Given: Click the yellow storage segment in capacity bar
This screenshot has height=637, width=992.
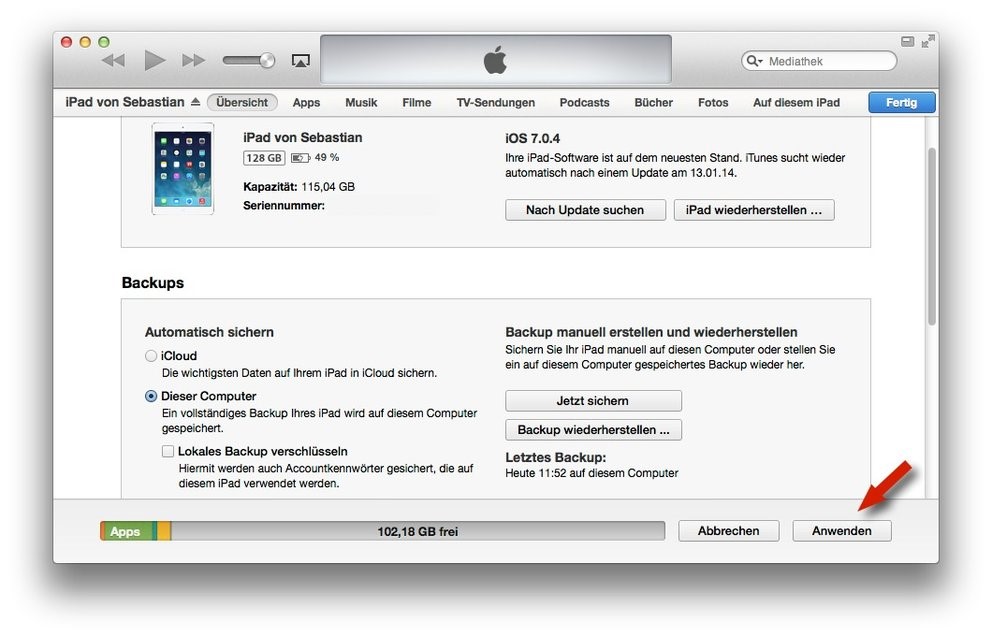Looking at the screenshot, I should [x=164, y=531].
